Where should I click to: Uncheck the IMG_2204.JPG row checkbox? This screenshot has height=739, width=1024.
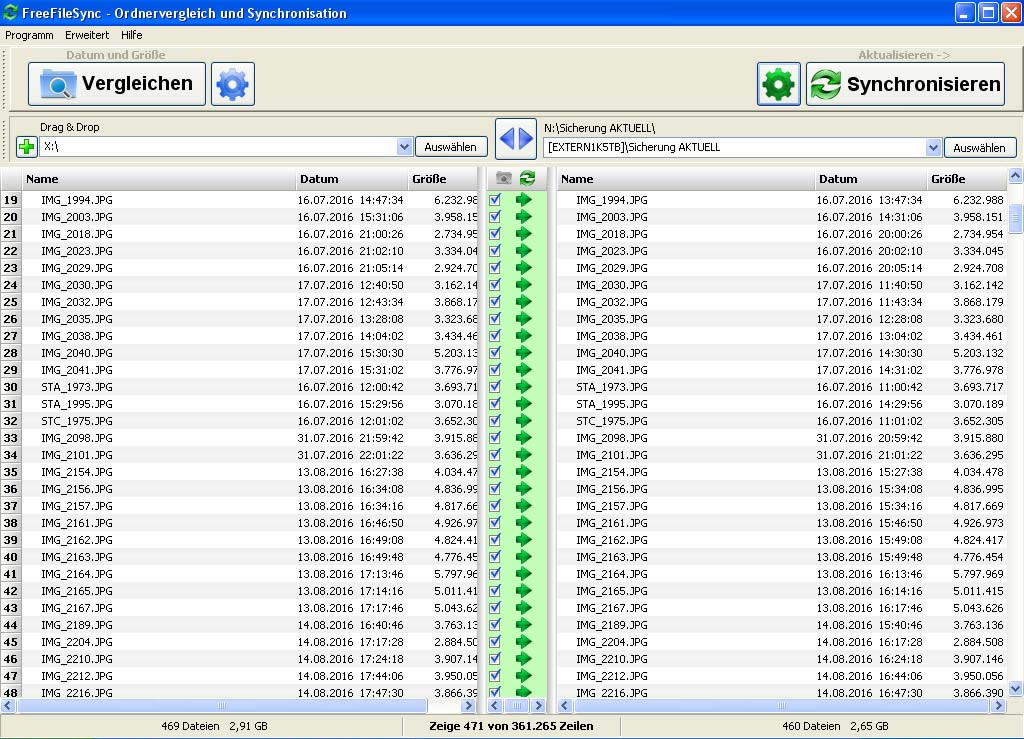click(x=495, y=641)
